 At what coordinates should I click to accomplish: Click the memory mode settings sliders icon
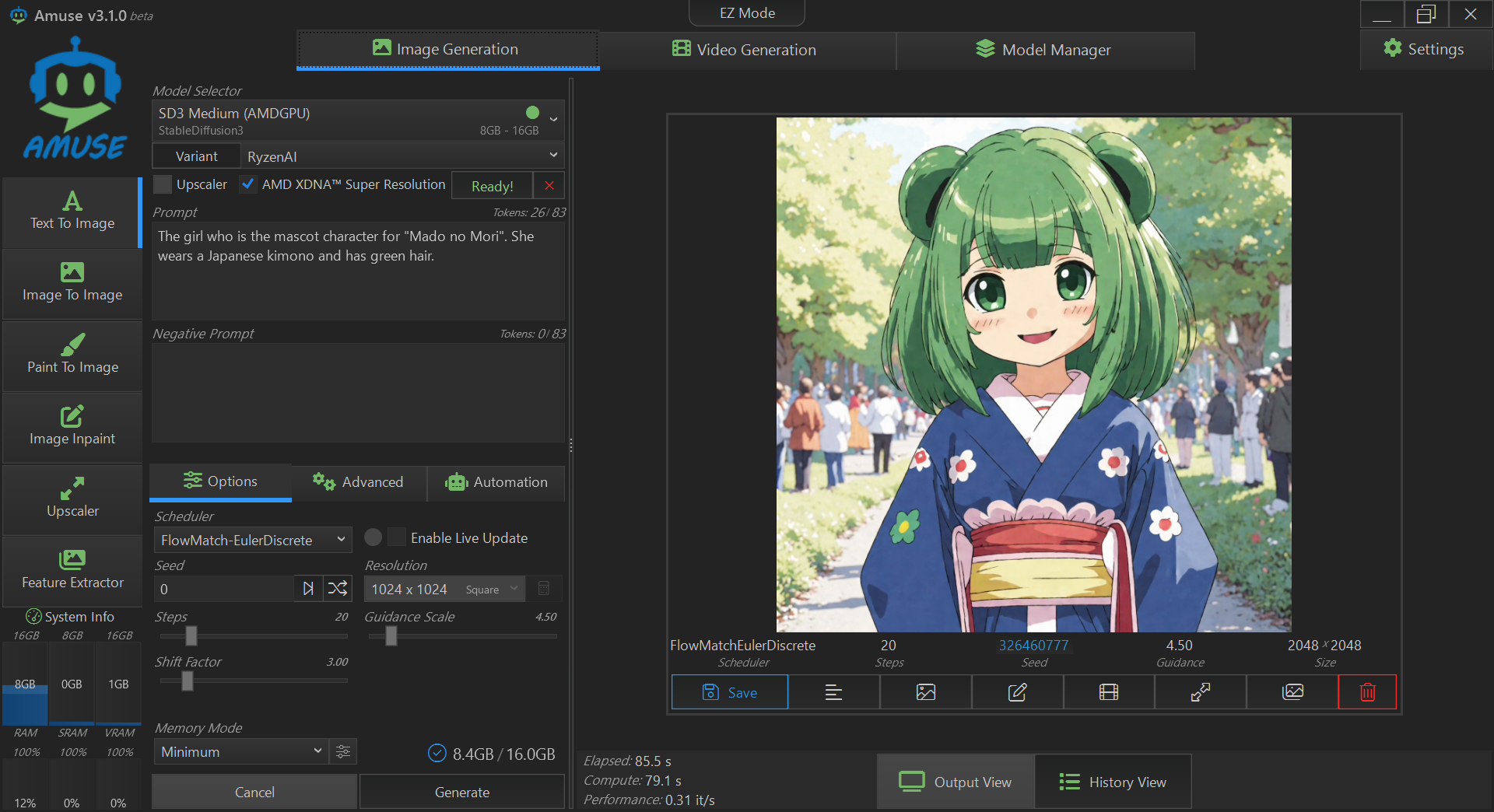(x=343, y=751)
